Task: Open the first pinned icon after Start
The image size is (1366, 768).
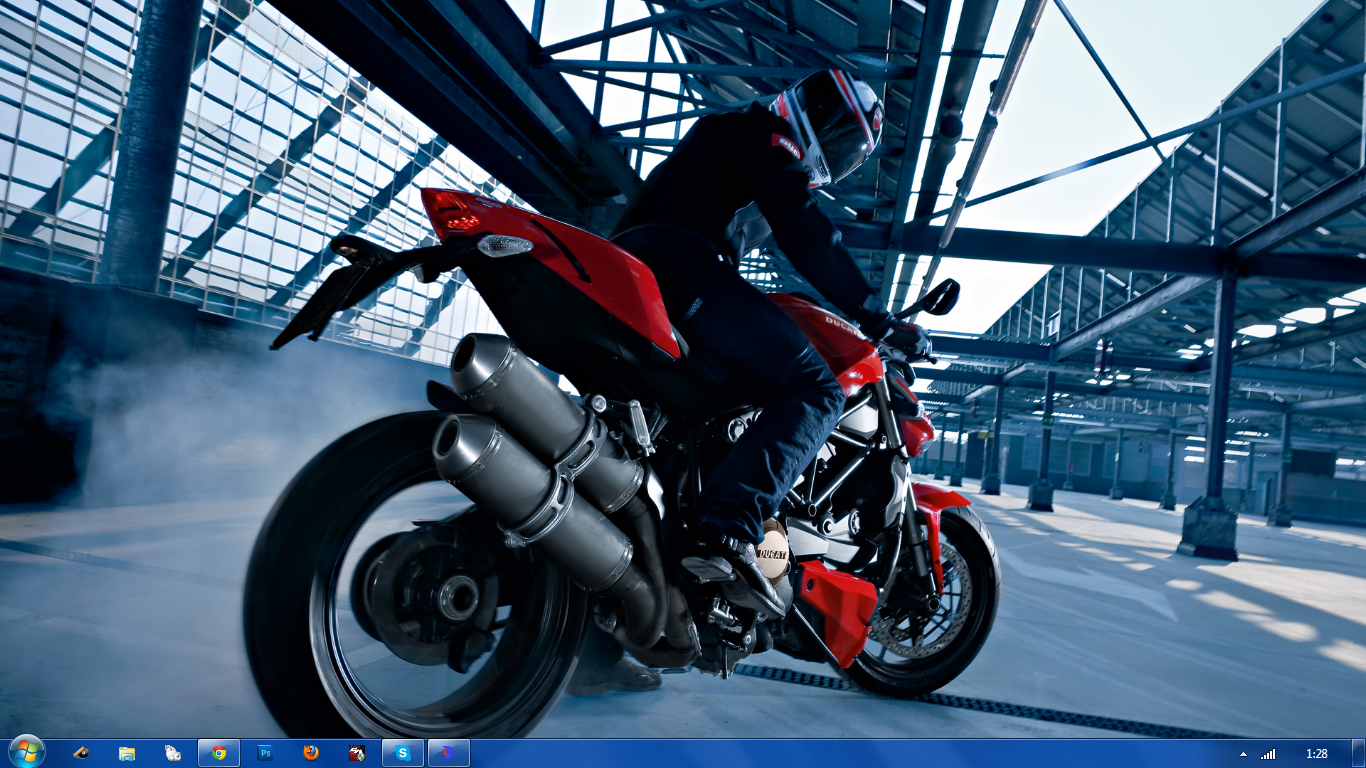Action: [x=81, y=753]
